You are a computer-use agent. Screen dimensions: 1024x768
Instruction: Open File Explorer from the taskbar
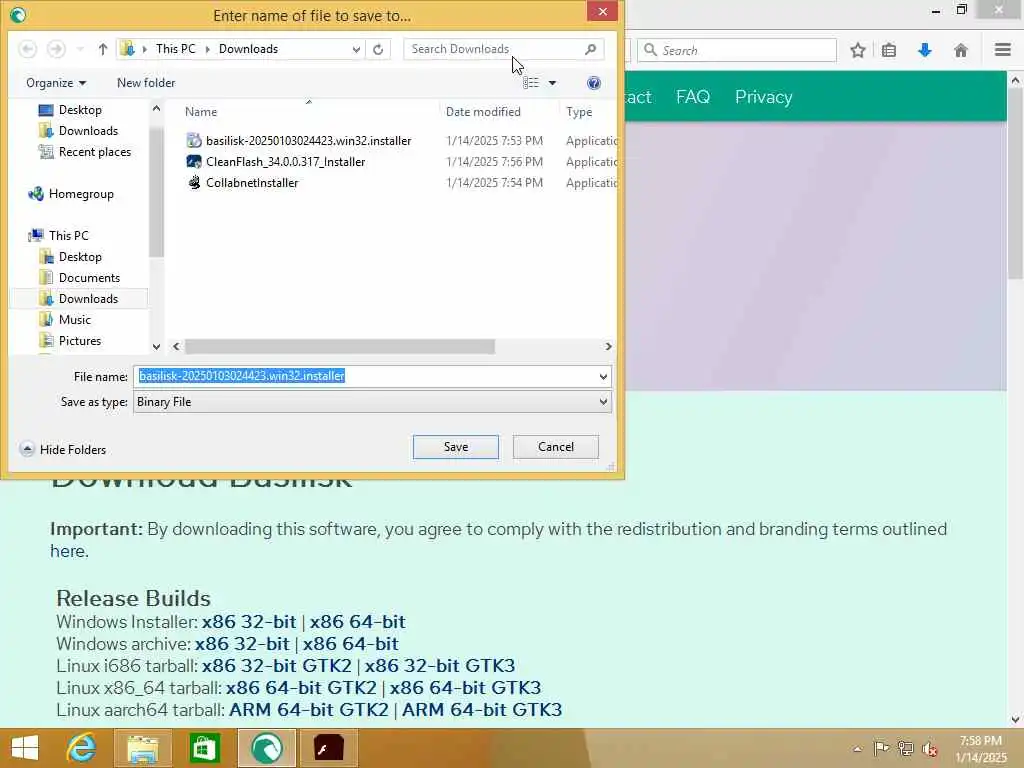(143, 748)
